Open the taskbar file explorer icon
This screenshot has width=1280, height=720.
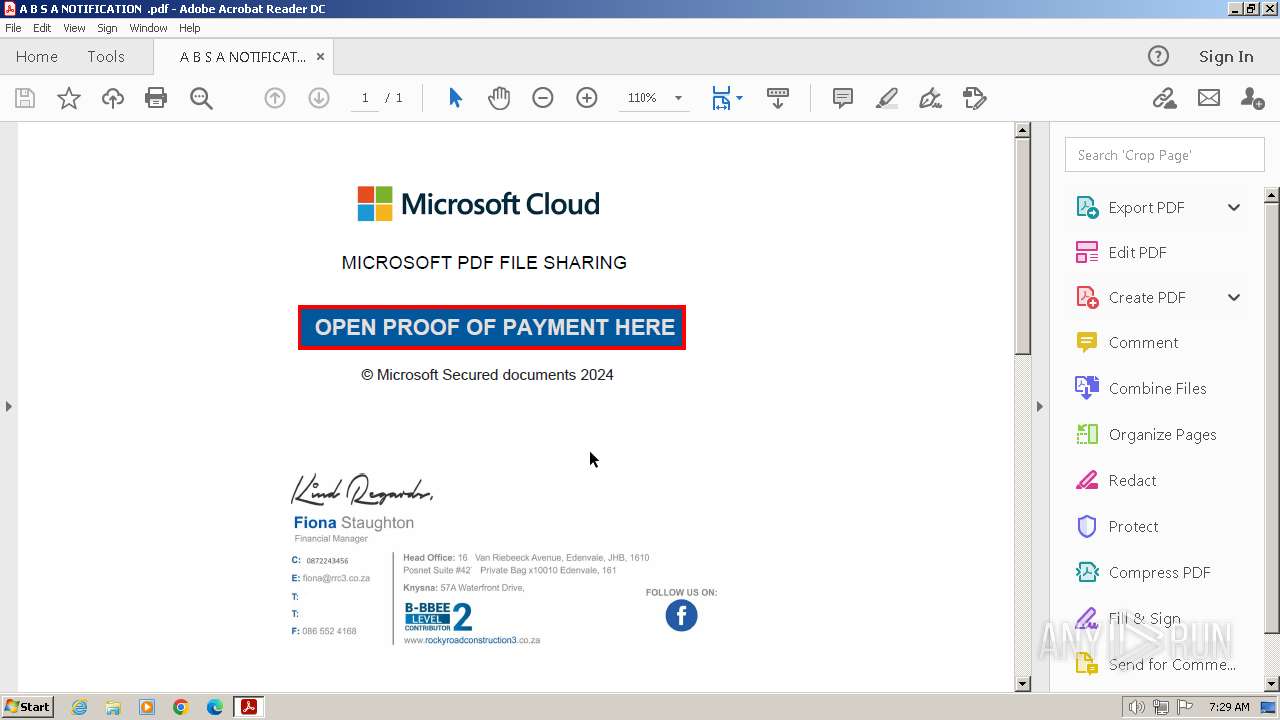click(113, 707)
